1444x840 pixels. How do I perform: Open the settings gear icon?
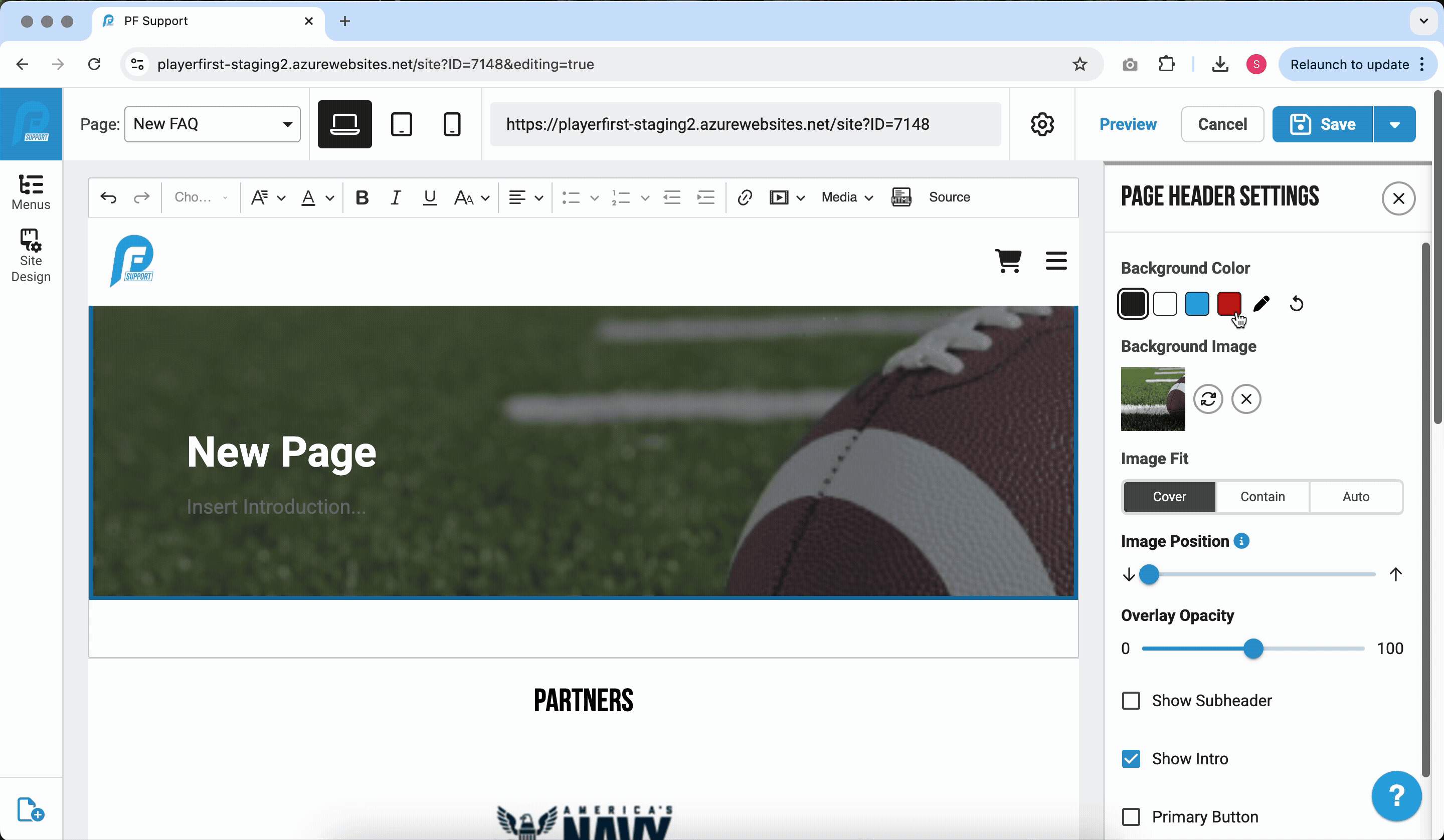tap(1042, 124)
